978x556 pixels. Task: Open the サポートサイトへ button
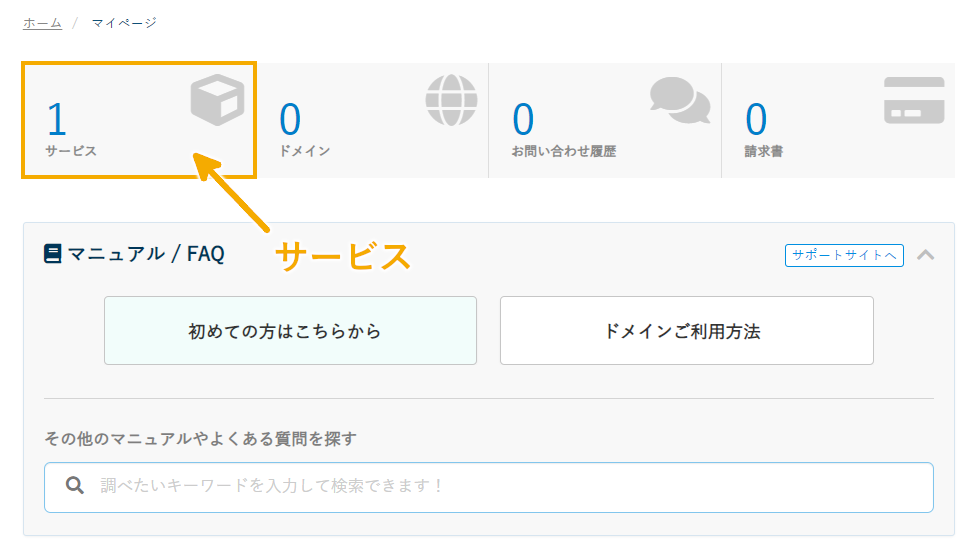coord(844,255)
